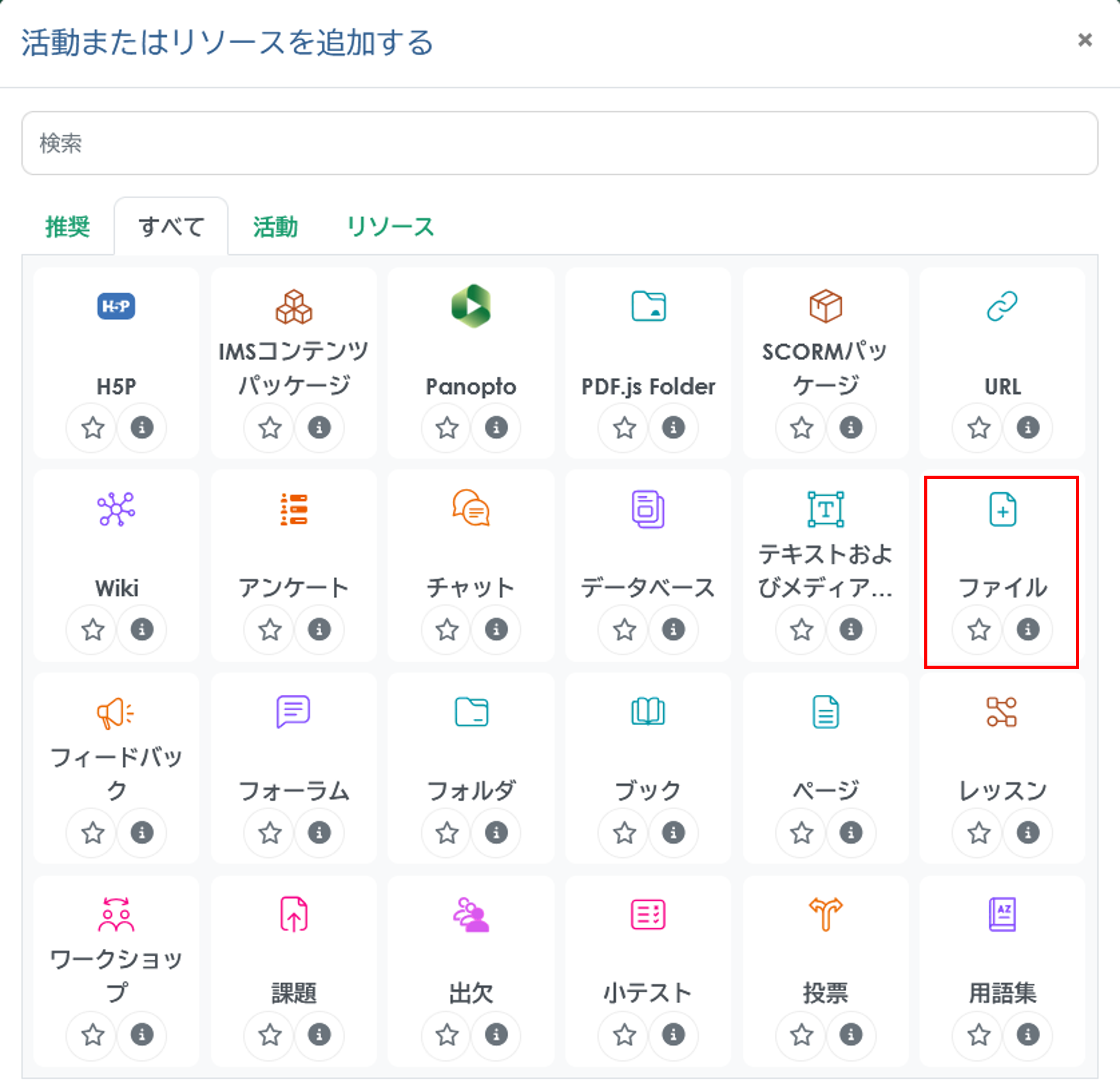Open the 用語集 glossary activity

(x=1002, y=915)
